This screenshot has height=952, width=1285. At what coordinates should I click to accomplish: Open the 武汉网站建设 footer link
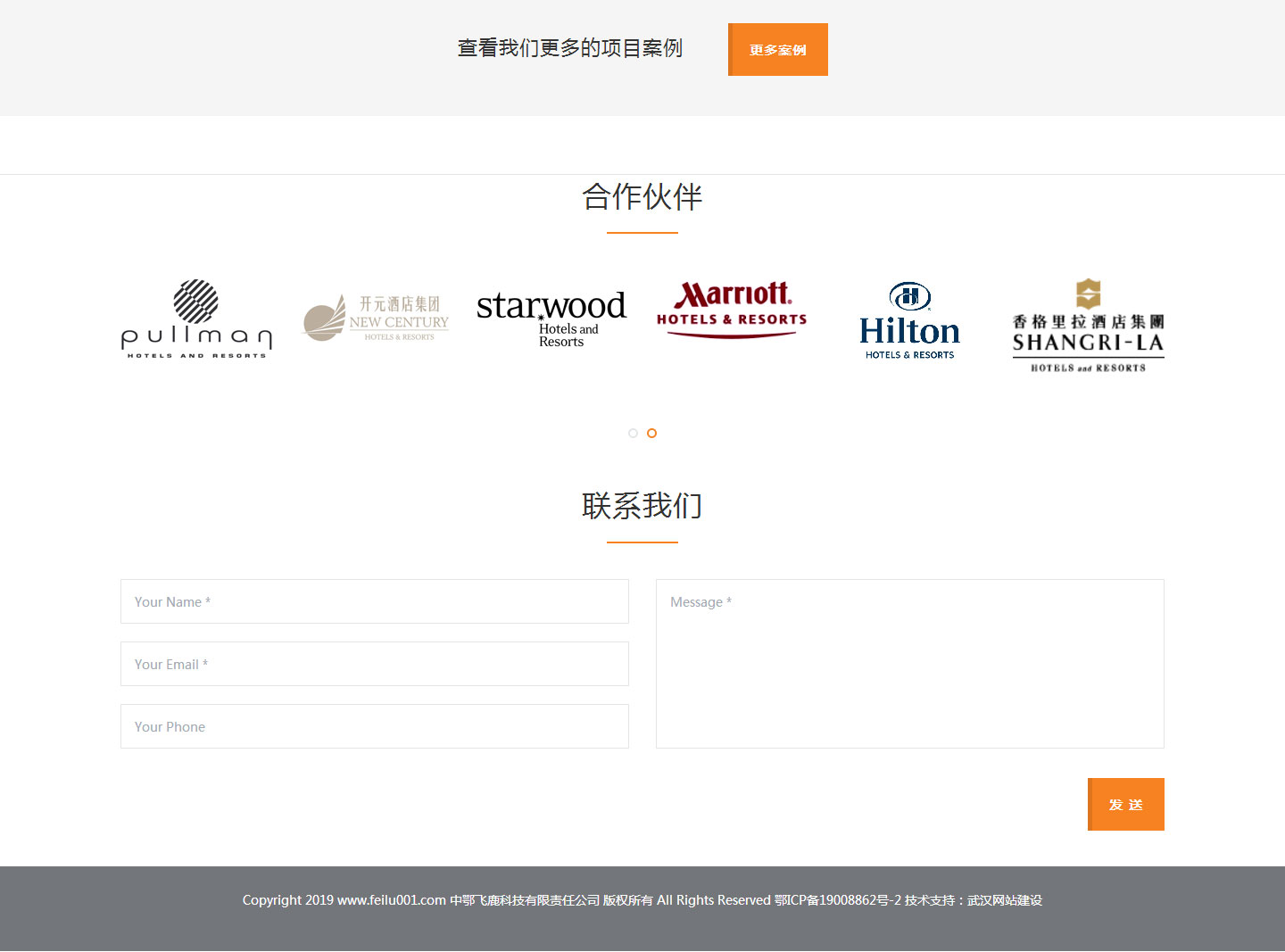1005,900
